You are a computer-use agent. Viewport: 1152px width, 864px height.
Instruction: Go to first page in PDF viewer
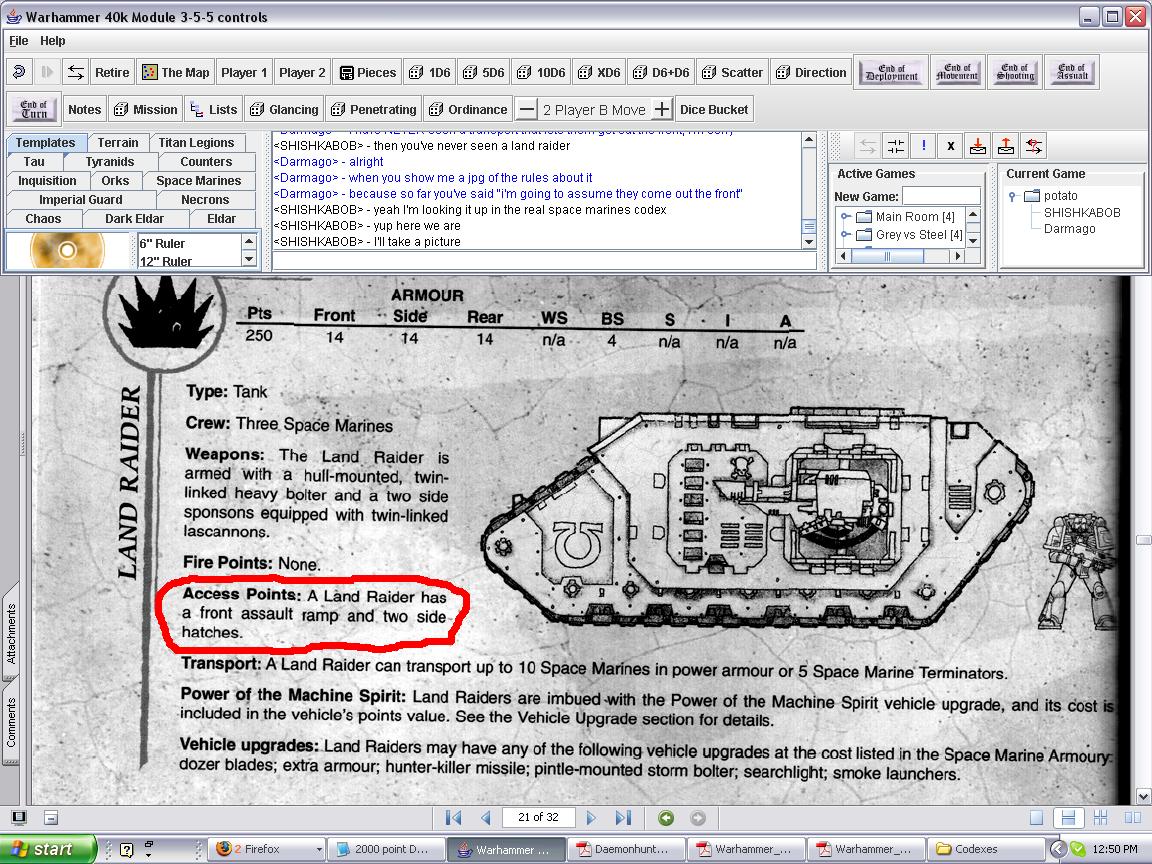pos(453,817)
